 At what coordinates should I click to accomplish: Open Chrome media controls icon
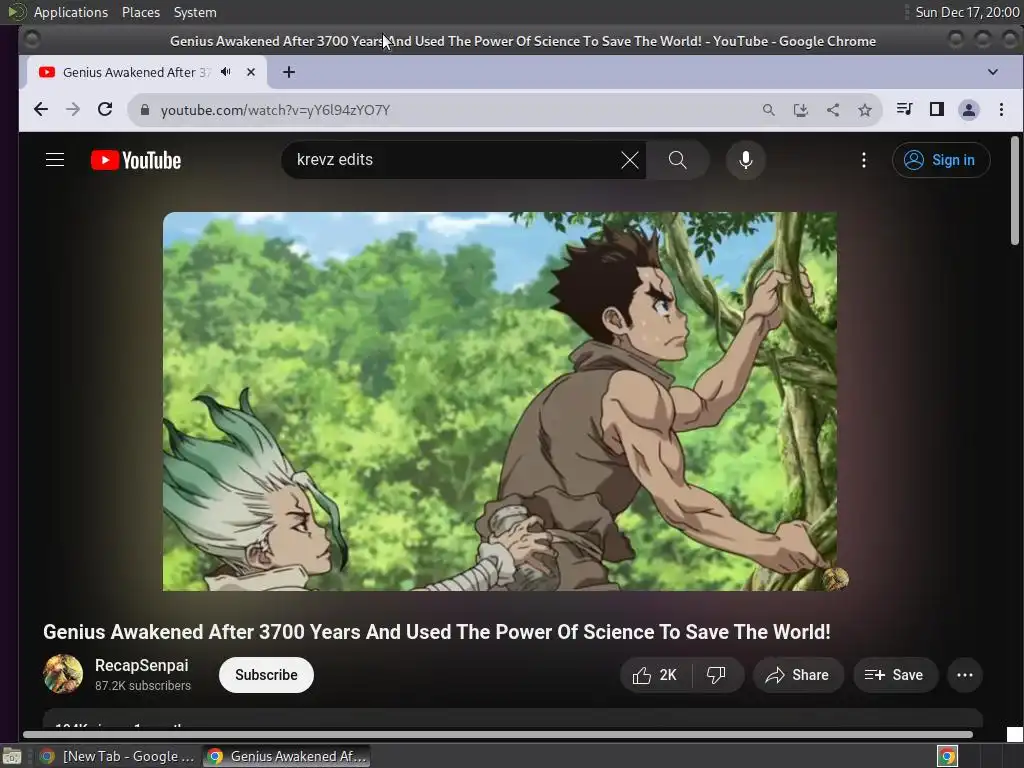[x=904, y=110]
